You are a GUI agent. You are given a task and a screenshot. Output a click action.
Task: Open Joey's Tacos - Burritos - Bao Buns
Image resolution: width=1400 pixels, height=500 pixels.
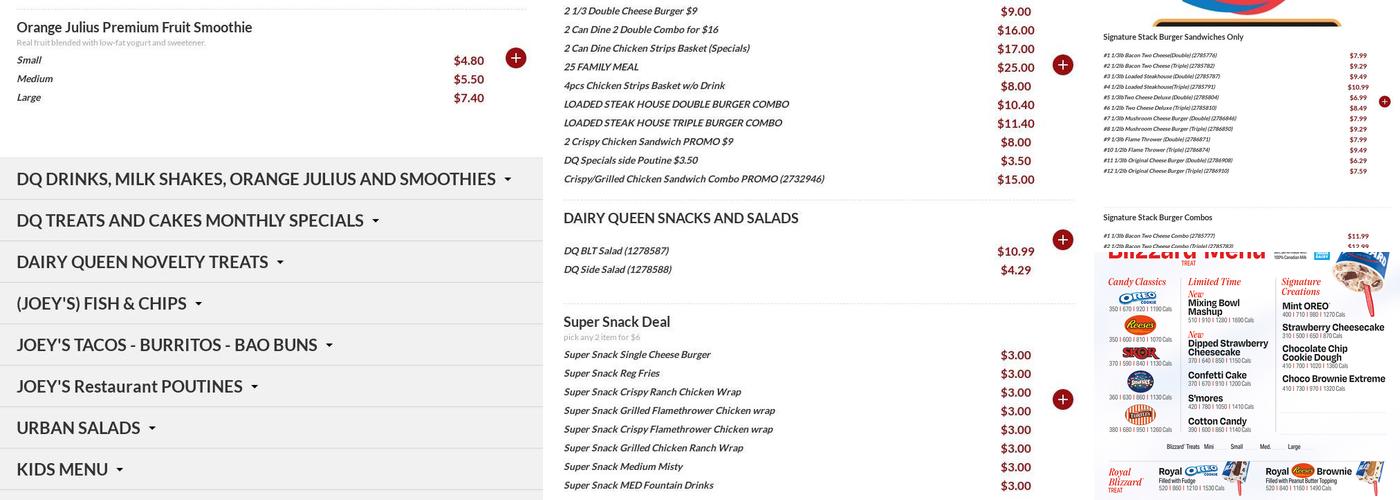pyautogui.click(x=175, y=345)
